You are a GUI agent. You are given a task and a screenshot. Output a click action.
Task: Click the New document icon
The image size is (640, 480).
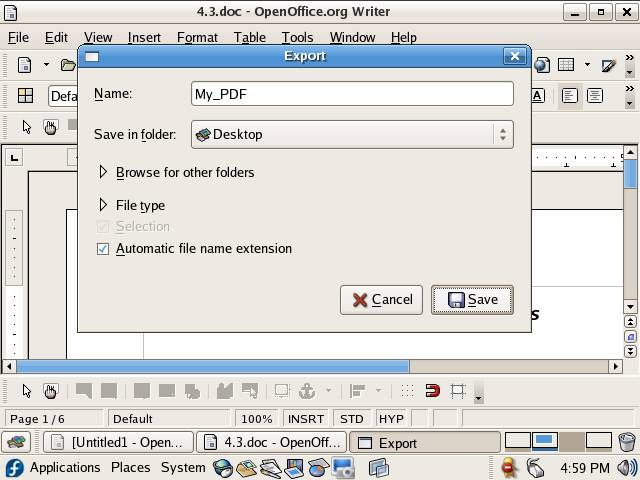(x=25, y=65)
